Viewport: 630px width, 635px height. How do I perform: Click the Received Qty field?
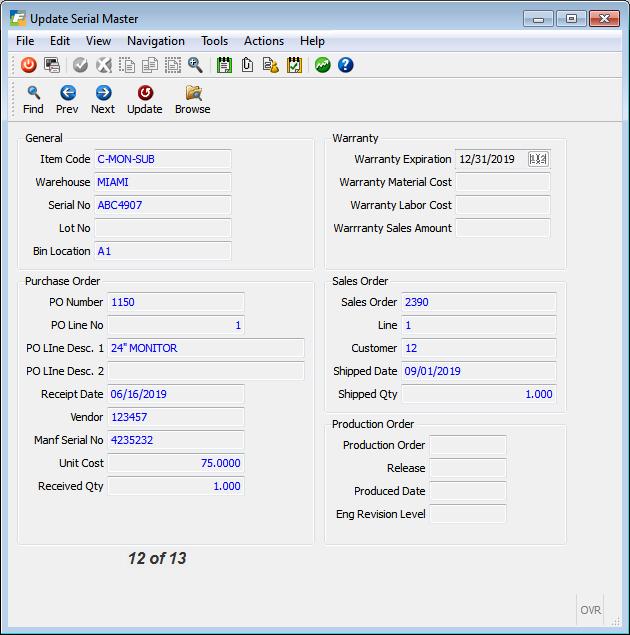[176, 486]
